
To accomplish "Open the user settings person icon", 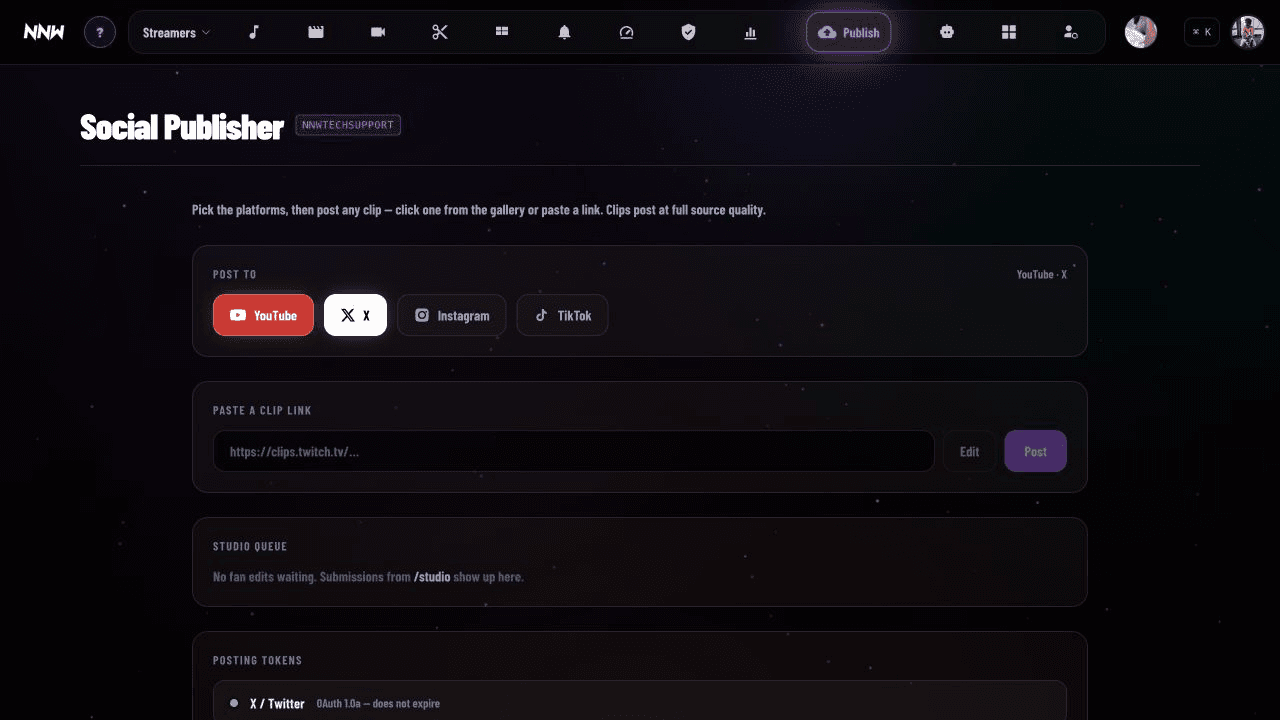I will click(x=1071, y=33).
